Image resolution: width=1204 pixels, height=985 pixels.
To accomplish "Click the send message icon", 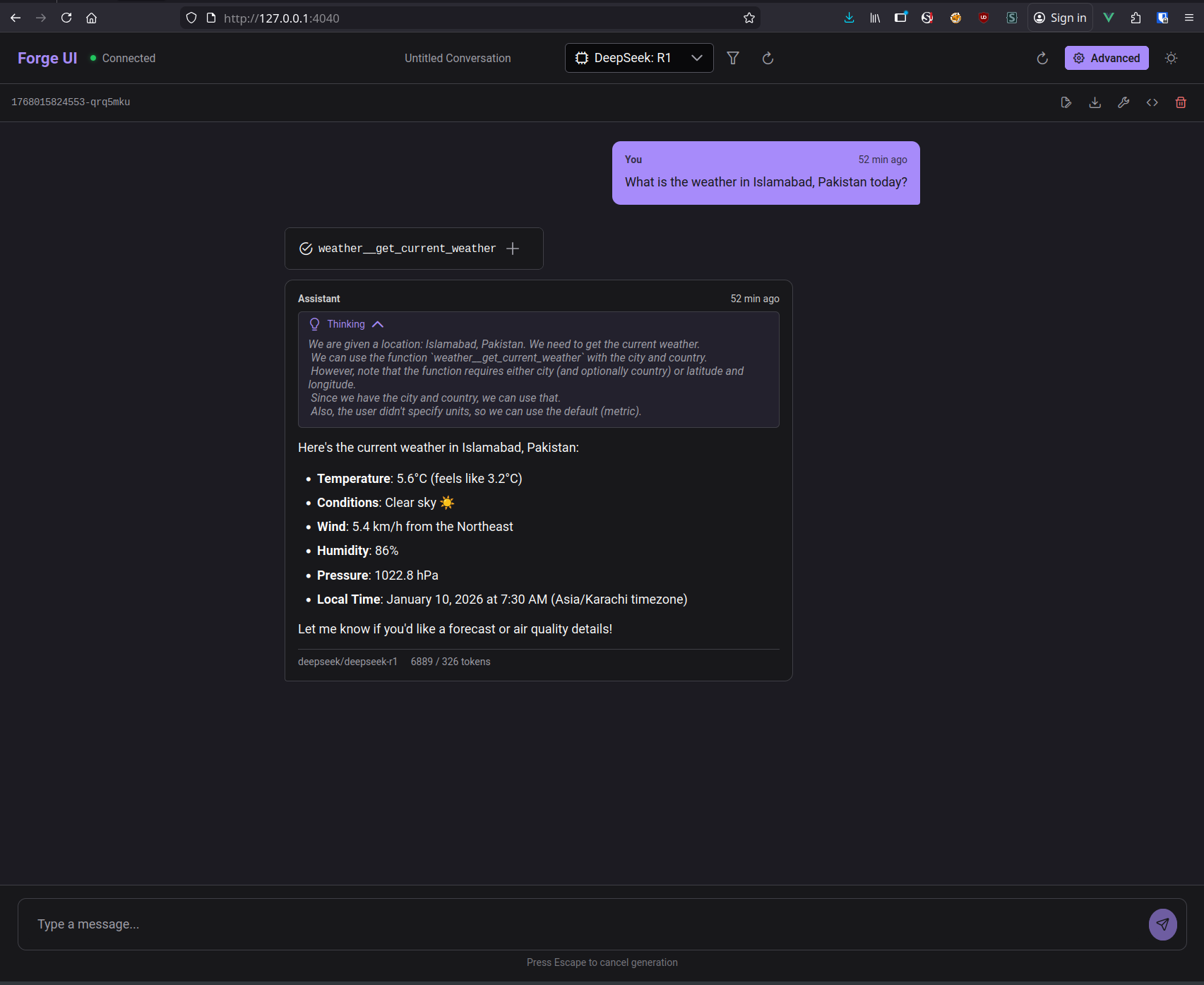I will (1162, 924).
